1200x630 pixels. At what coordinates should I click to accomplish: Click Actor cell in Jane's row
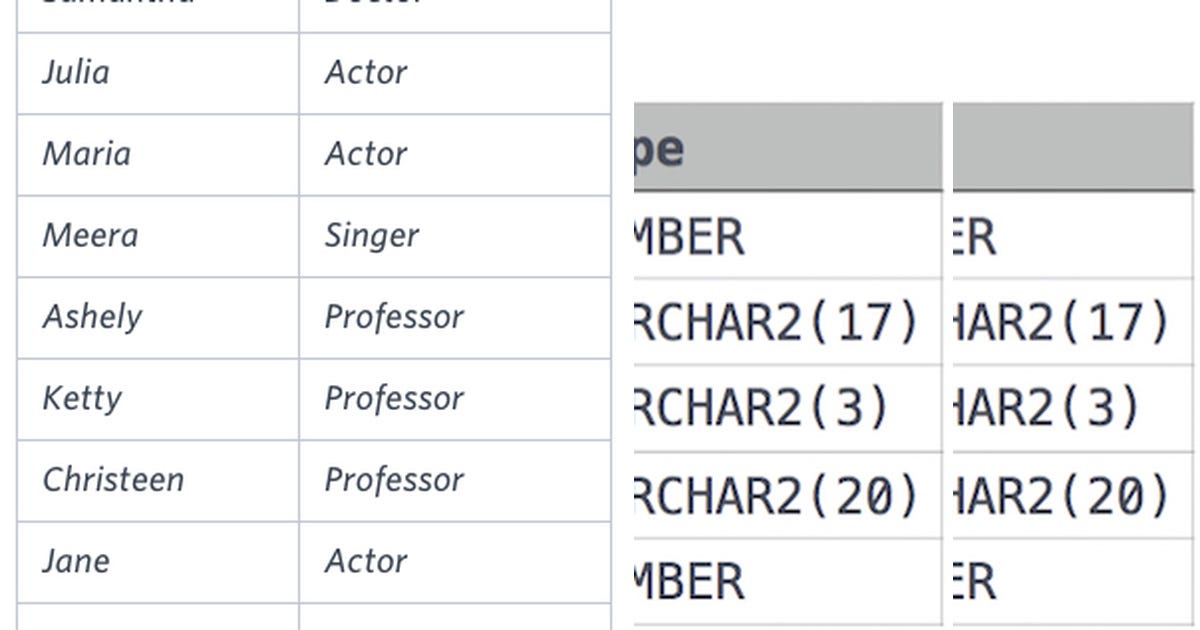point(455,562)
